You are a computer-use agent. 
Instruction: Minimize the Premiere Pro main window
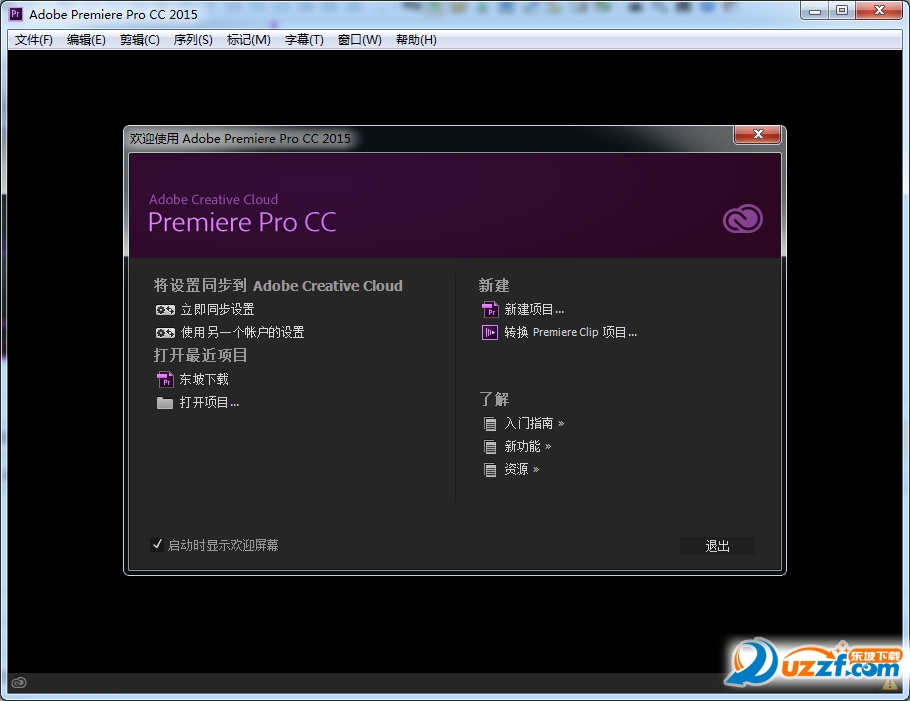pos(815,11)
